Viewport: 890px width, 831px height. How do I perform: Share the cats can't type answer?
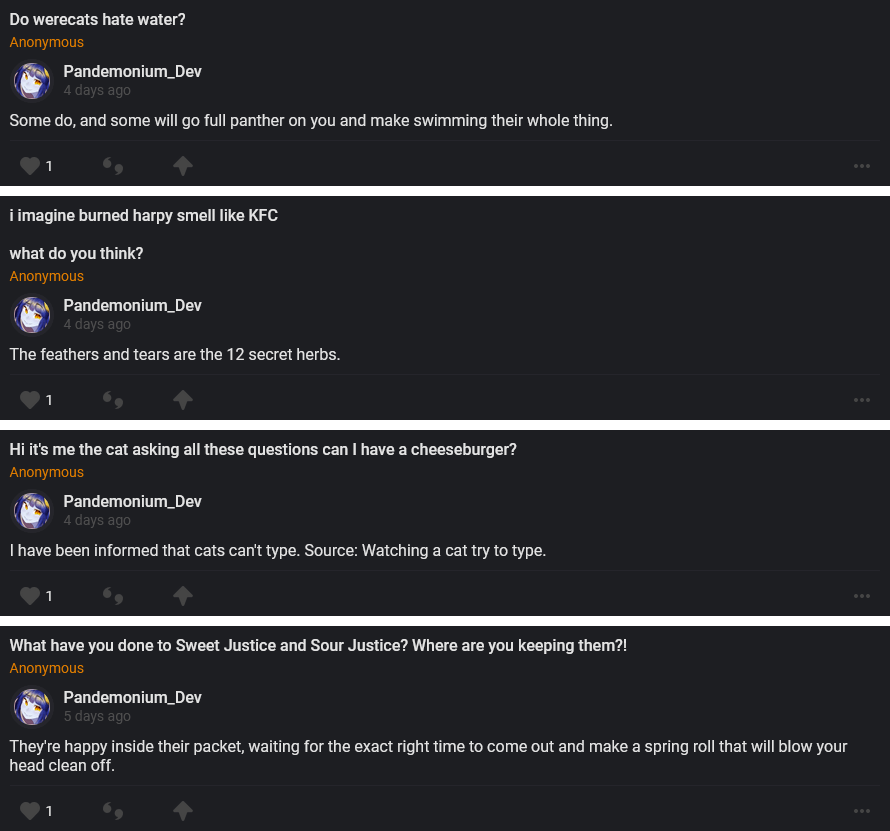click(183, 596)
